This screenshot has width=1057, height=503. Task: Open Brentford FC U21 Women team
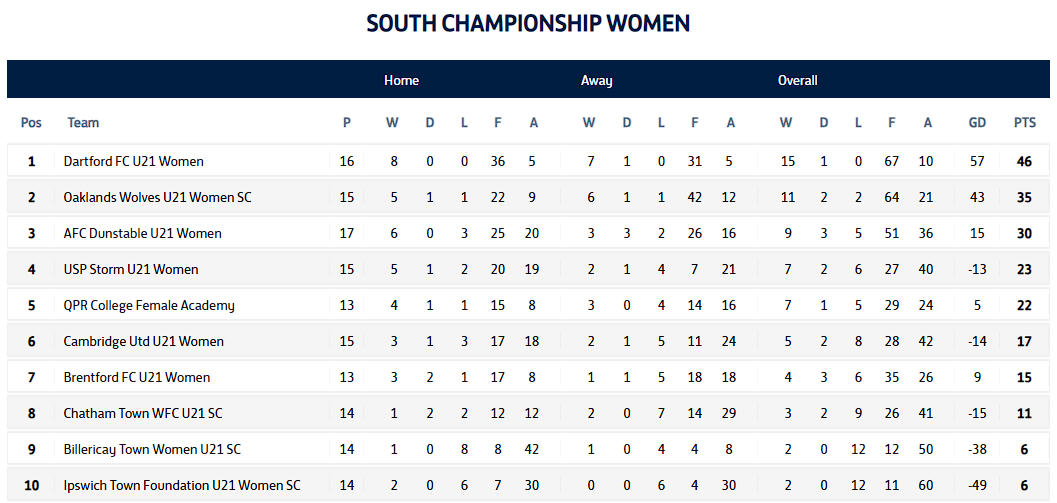(137, 377)
